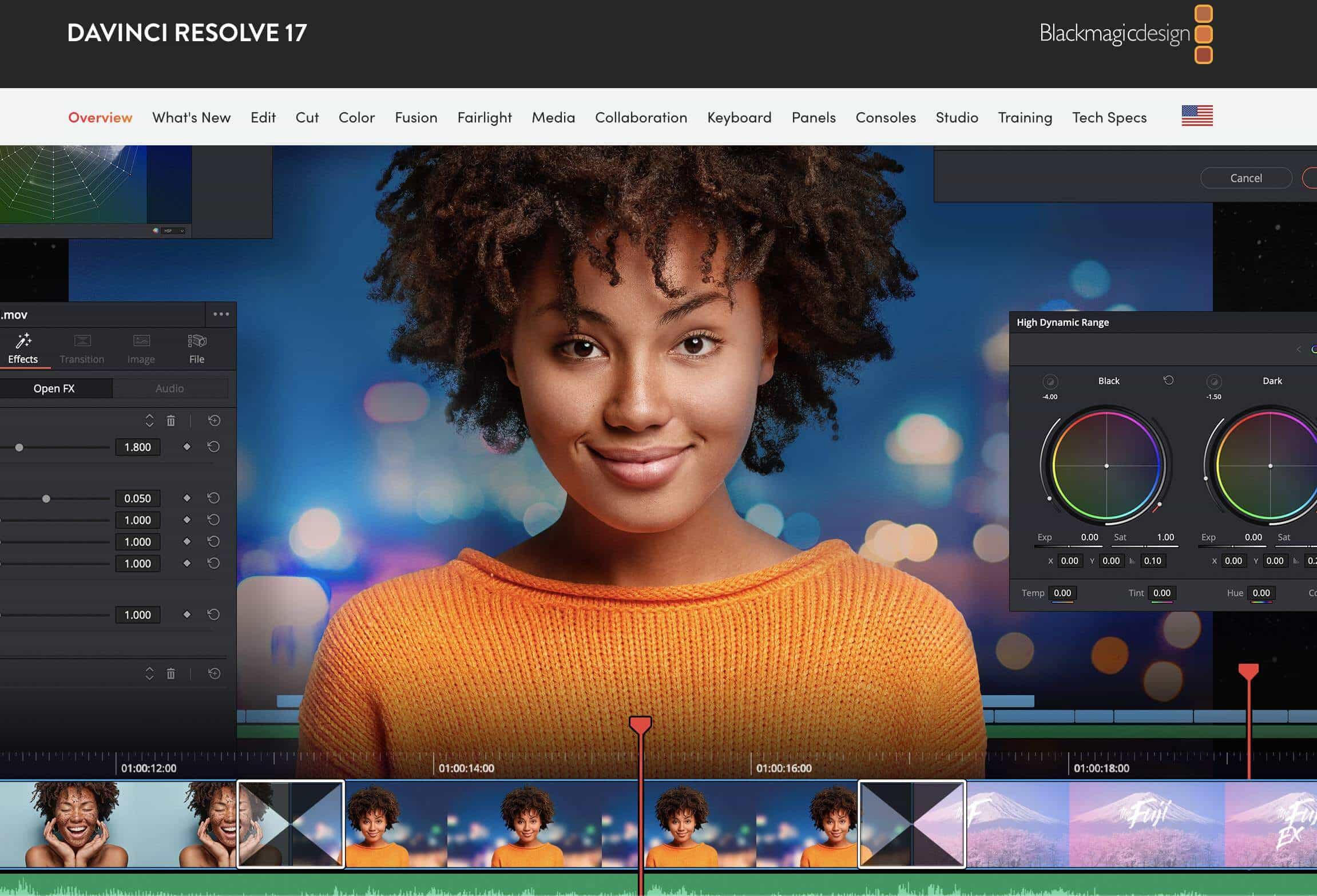The image size is (1317, 896).
Task: Open the Media page link
Action: [553, 117]
